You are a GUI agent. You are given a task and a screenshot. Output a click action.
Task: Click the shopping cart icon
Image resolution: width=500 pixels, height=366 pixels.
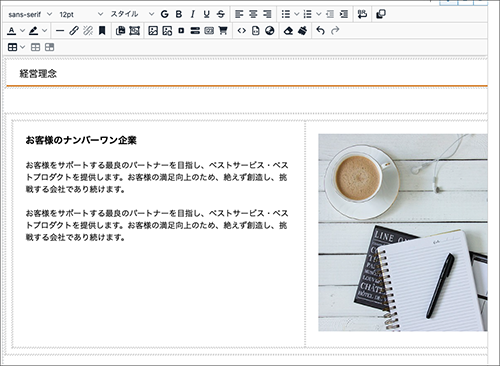(x=223, y=31)
